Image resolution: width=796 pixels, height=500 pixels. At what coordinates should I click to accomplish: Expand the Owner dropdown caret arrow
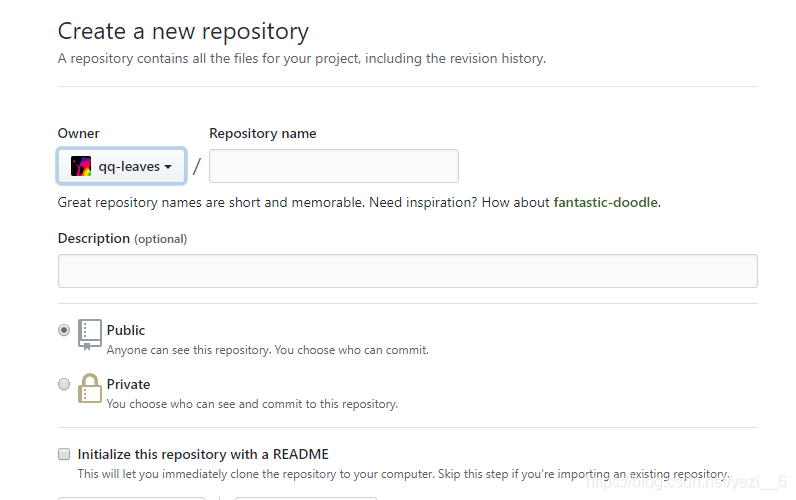point(168,166)
